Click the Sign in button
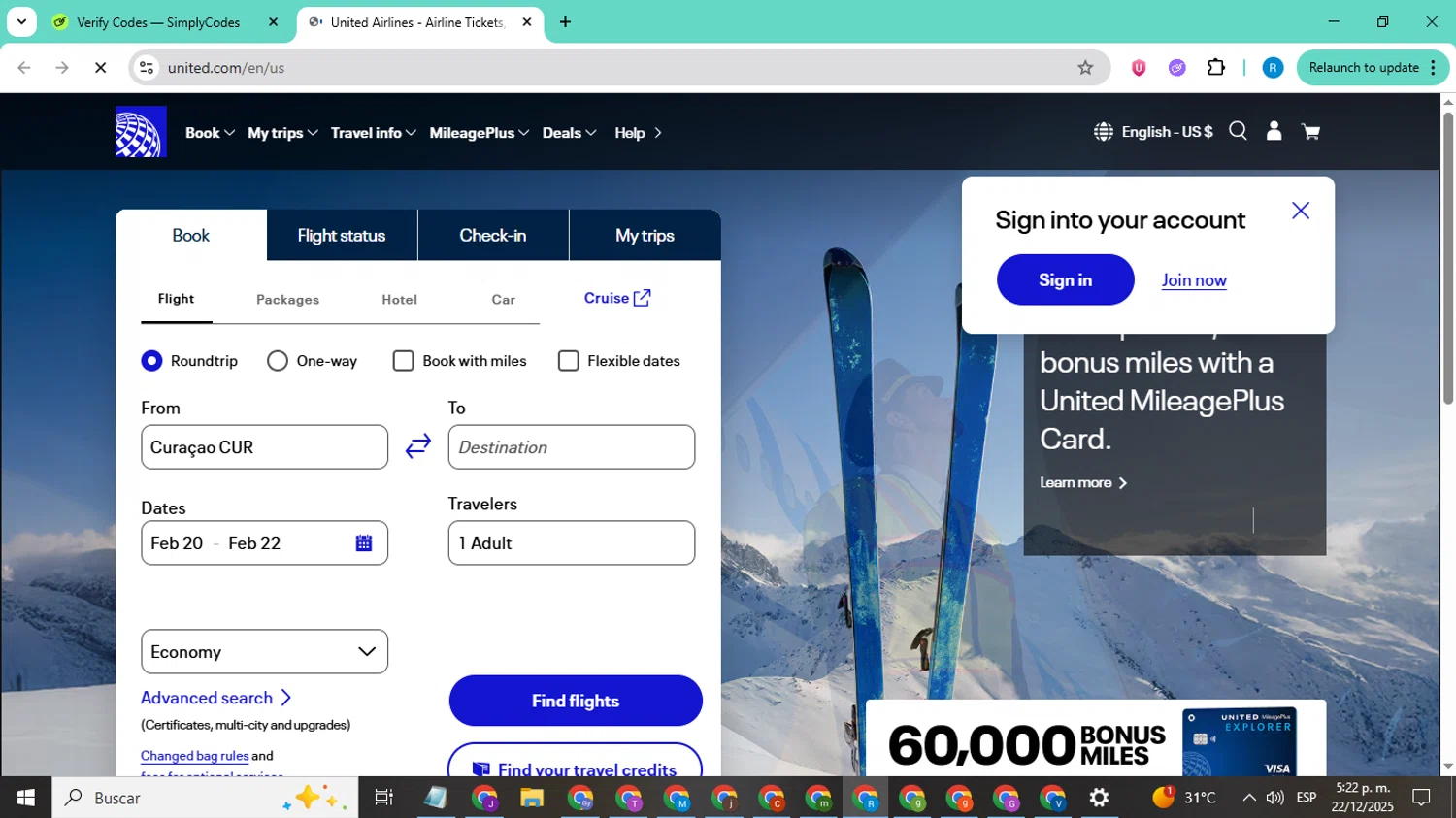The height and width of the screenshot is (818, 1456). click(x=1065, y=279)
